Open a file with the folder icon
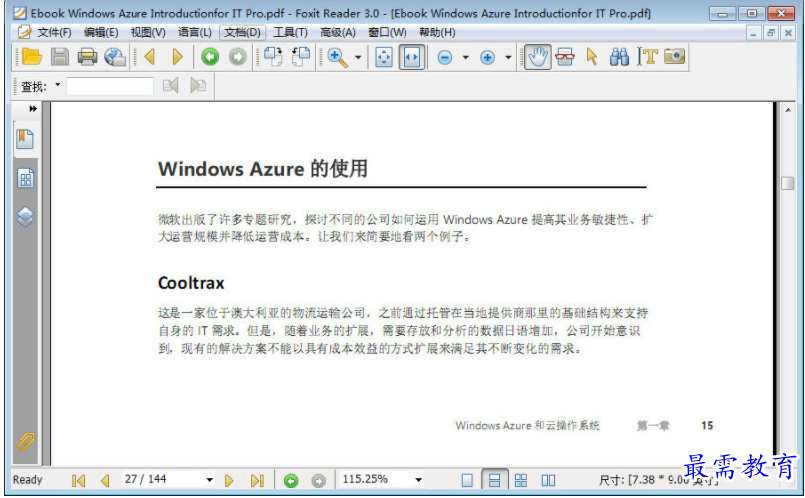Screen dimensions: 805x498 click(x=31, y=56)
